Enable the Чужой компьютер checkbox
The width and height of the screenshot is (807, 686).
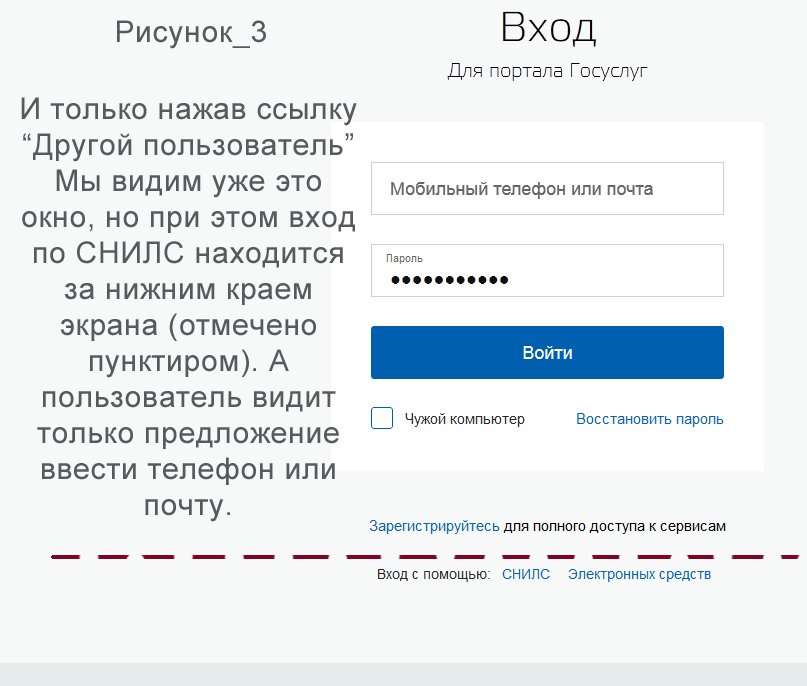(x=382, y=419)
